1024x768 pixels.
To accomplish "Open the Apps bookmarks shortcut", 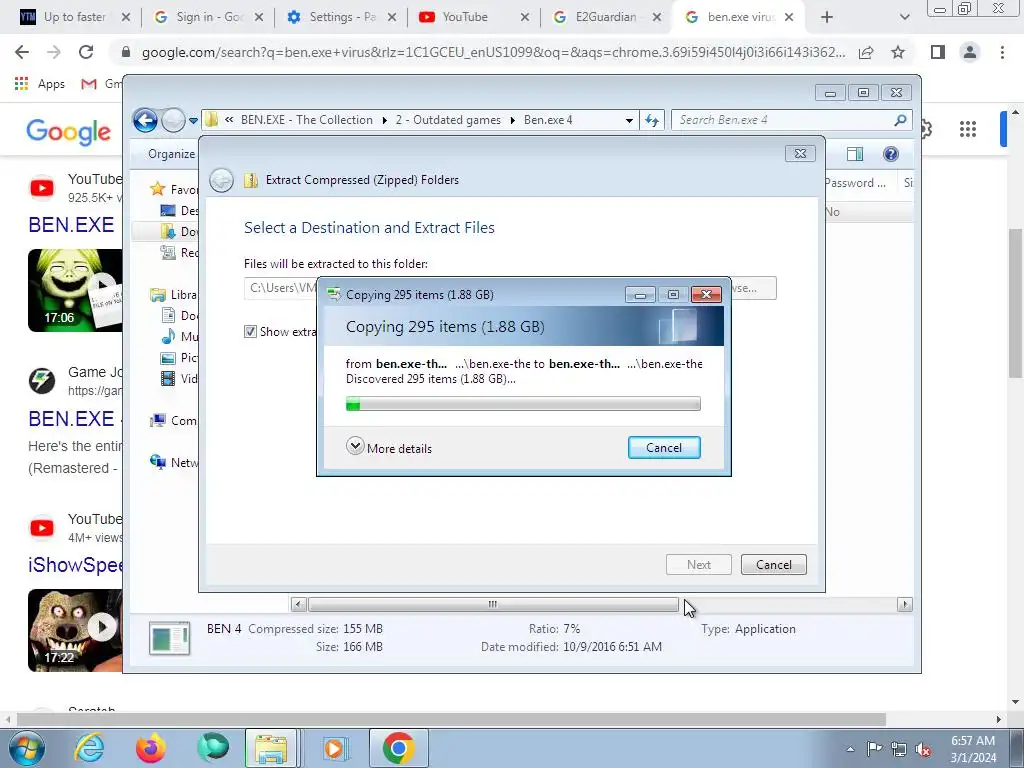I will [x=39, y=84].
